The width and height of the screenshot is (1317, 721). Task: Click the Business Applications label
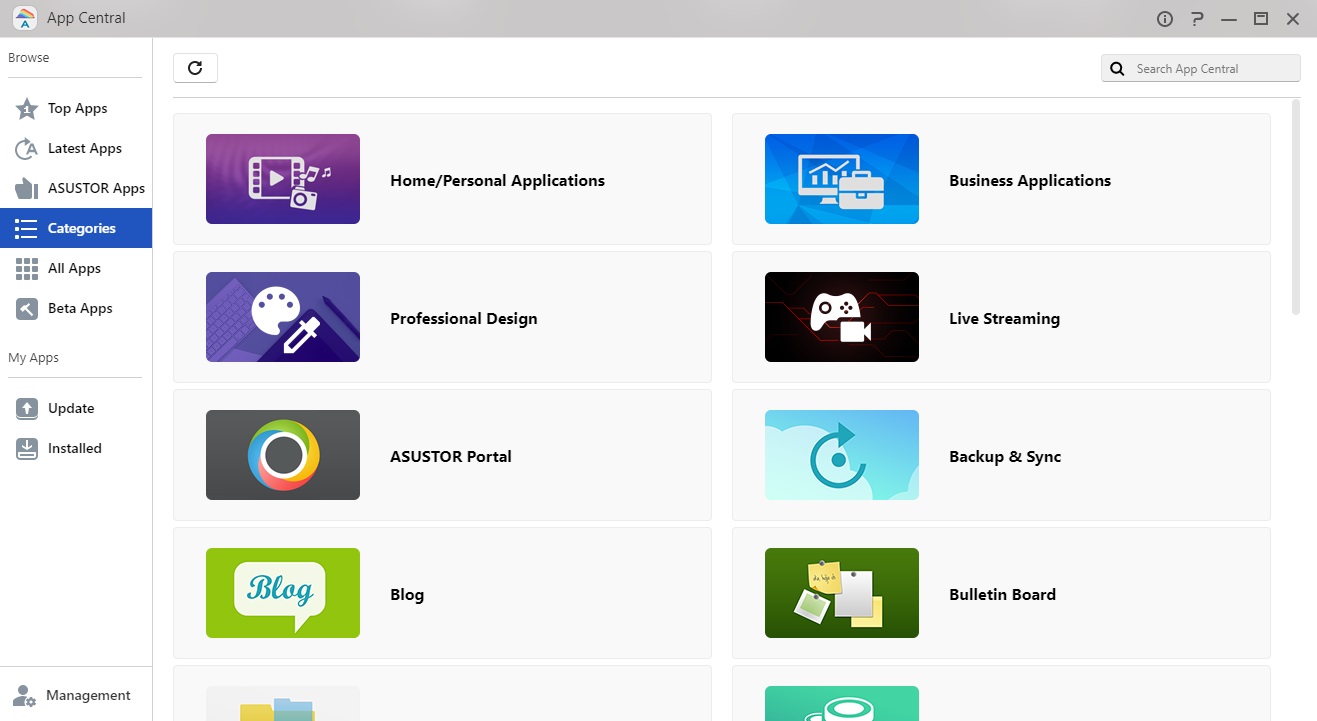click(x=1030, y=181)
